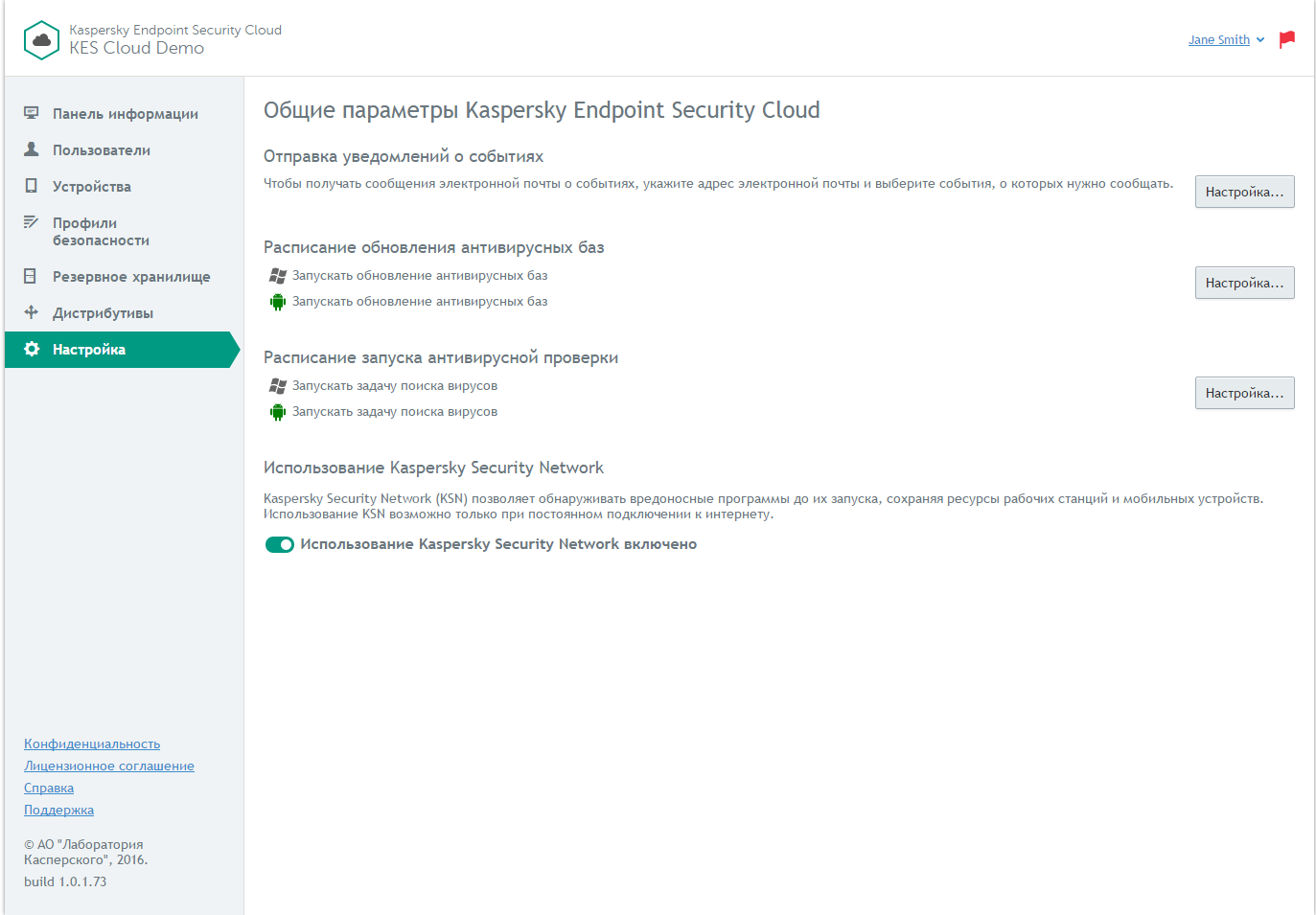Click the Android icon under database update schedule
The height and width of the screenshot is (915, 1316).
click(x=278, y=302)
